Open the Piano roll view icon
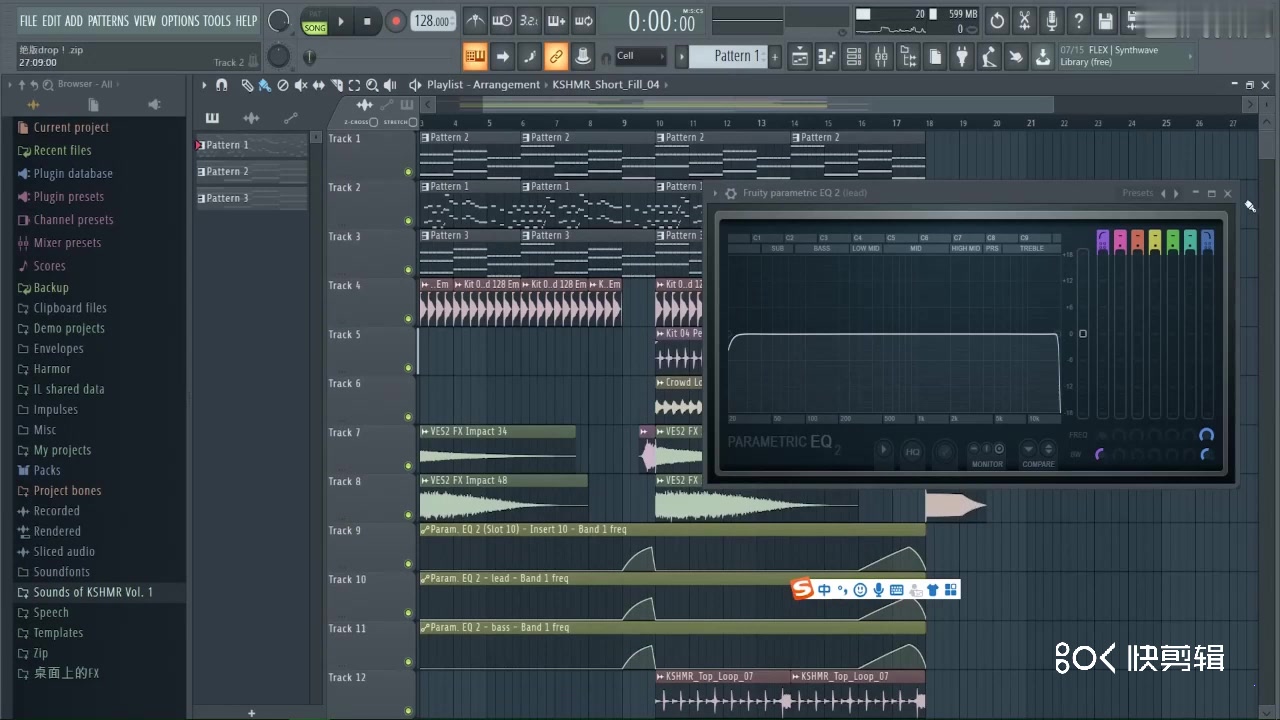 [x=827, y=57]
